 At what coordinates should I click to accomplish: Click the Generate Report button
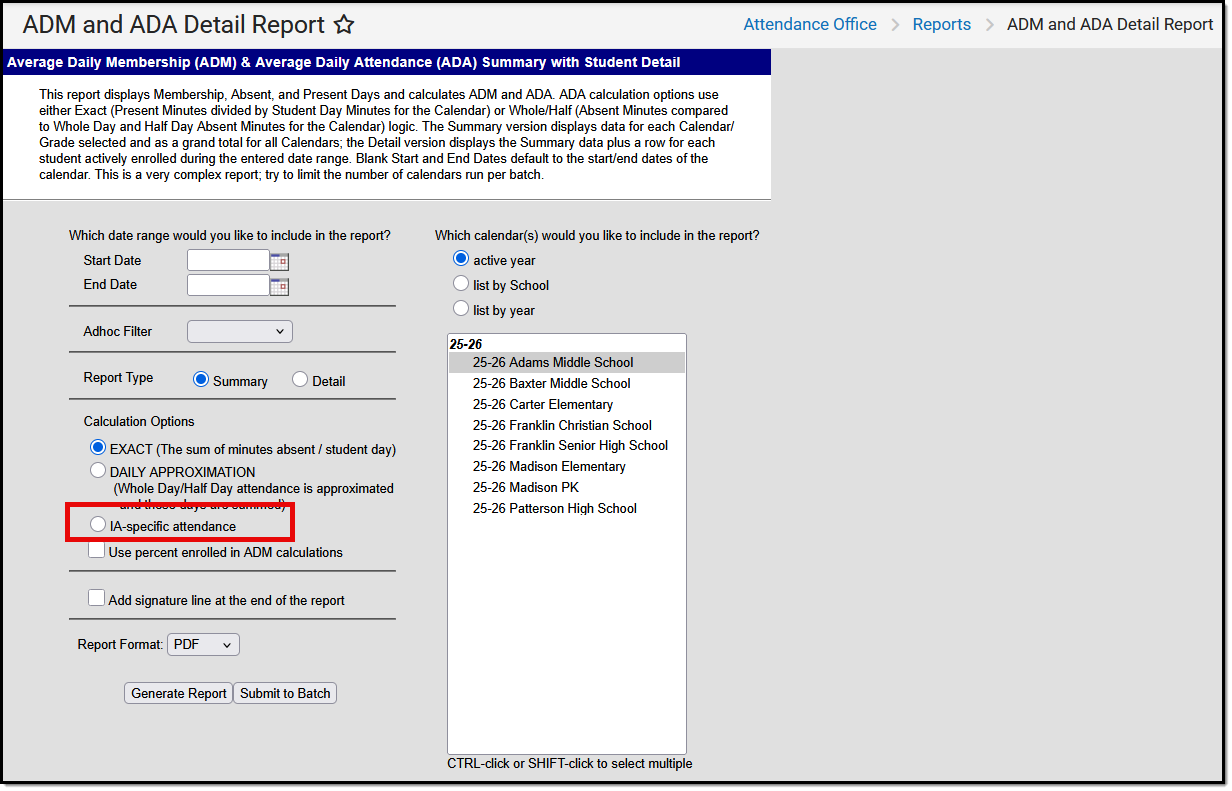[178, 692]
